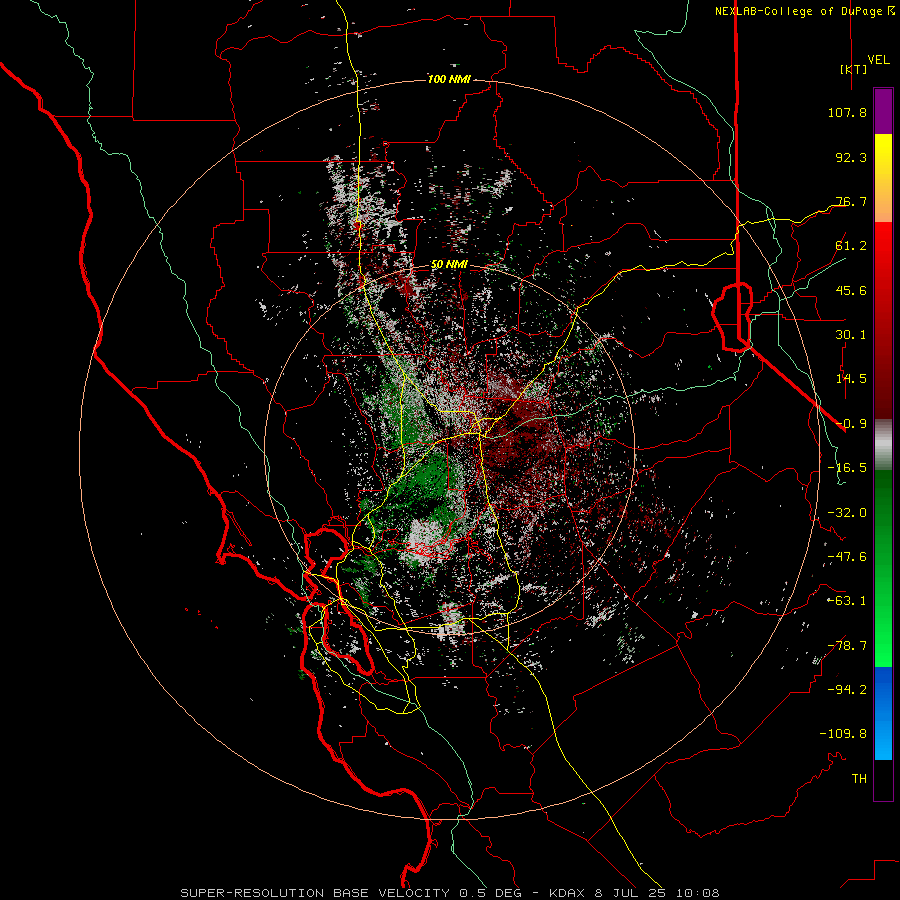
Task: Click the [KT] units label
Action: [853, 69]
